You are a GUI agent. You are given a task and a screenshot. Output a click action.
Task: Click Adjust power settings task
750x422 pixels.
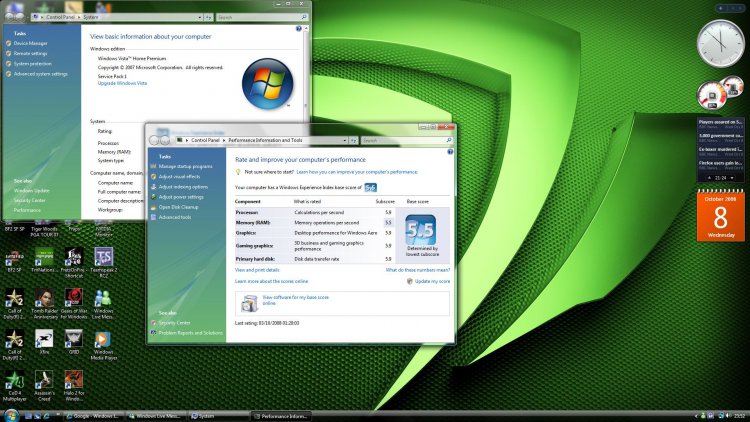(181, 197)
